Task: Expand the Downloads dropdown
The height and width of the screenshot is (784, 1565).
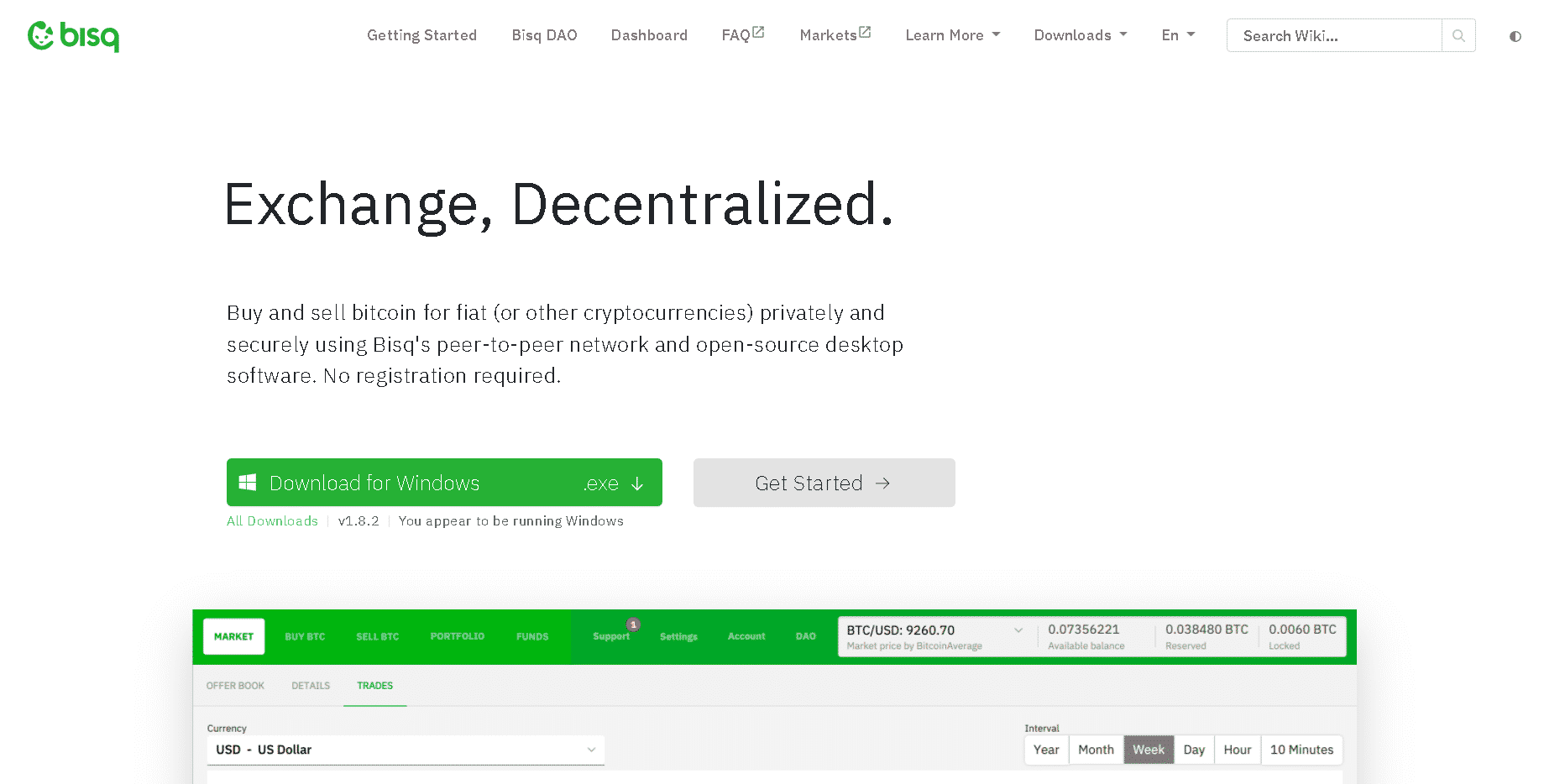Action: pos(1081,35)
